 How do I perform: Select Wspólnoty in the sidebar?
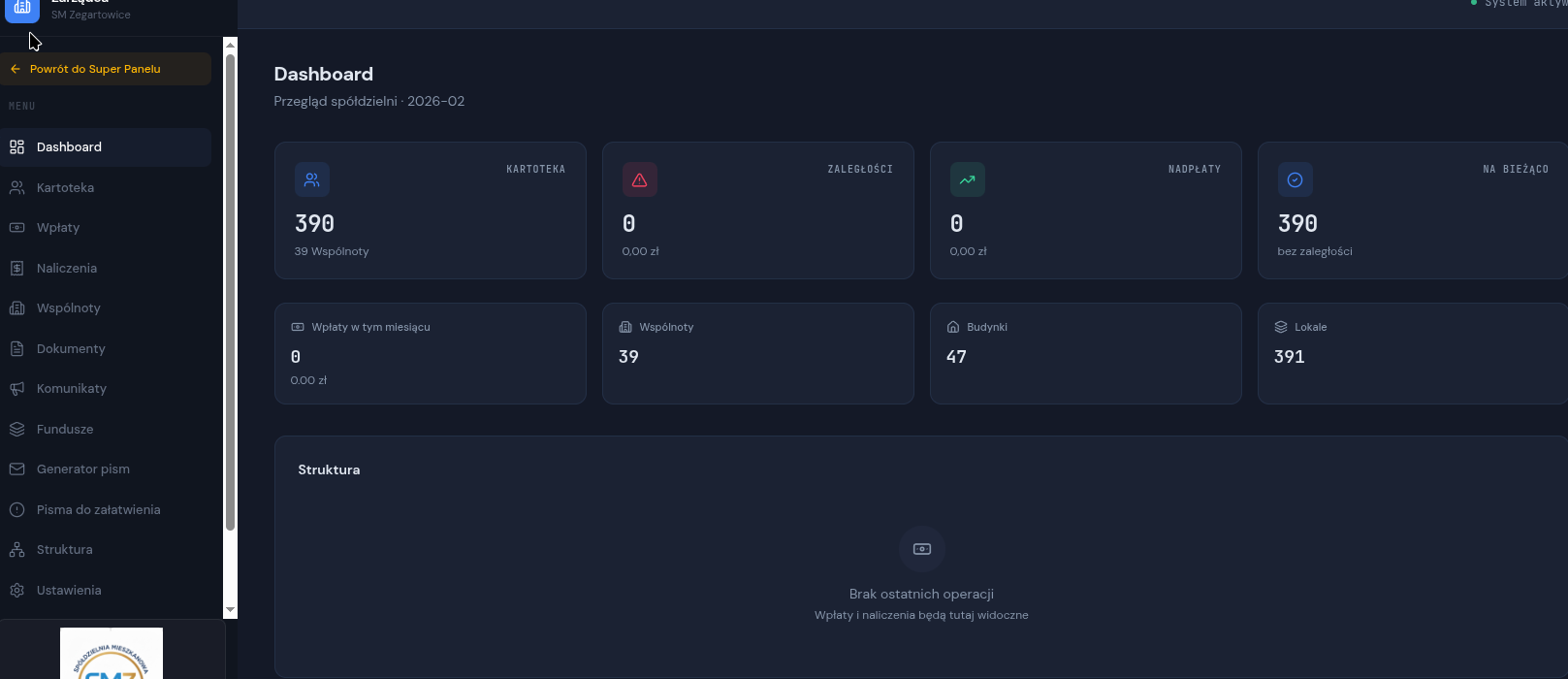click(x=106, y=308)
